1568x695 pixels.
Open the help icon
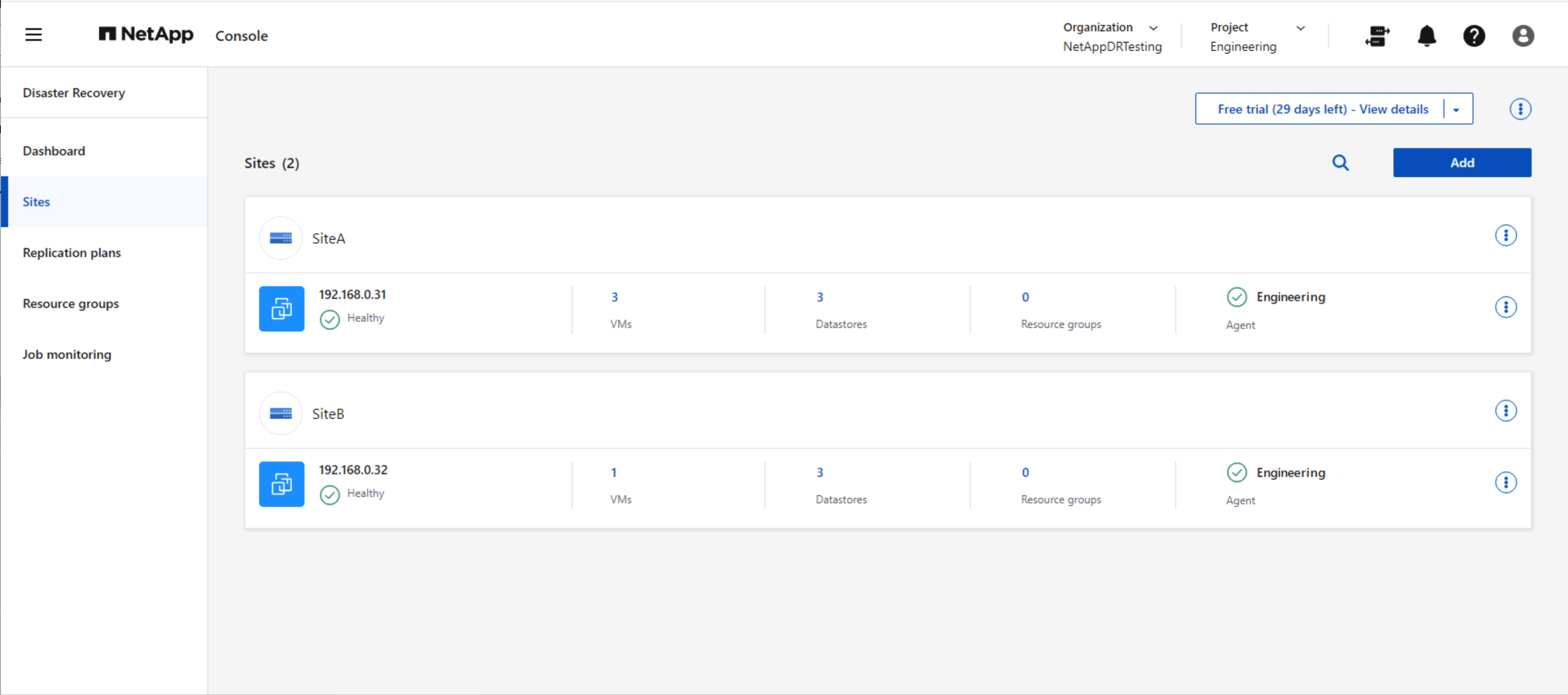1474,36
